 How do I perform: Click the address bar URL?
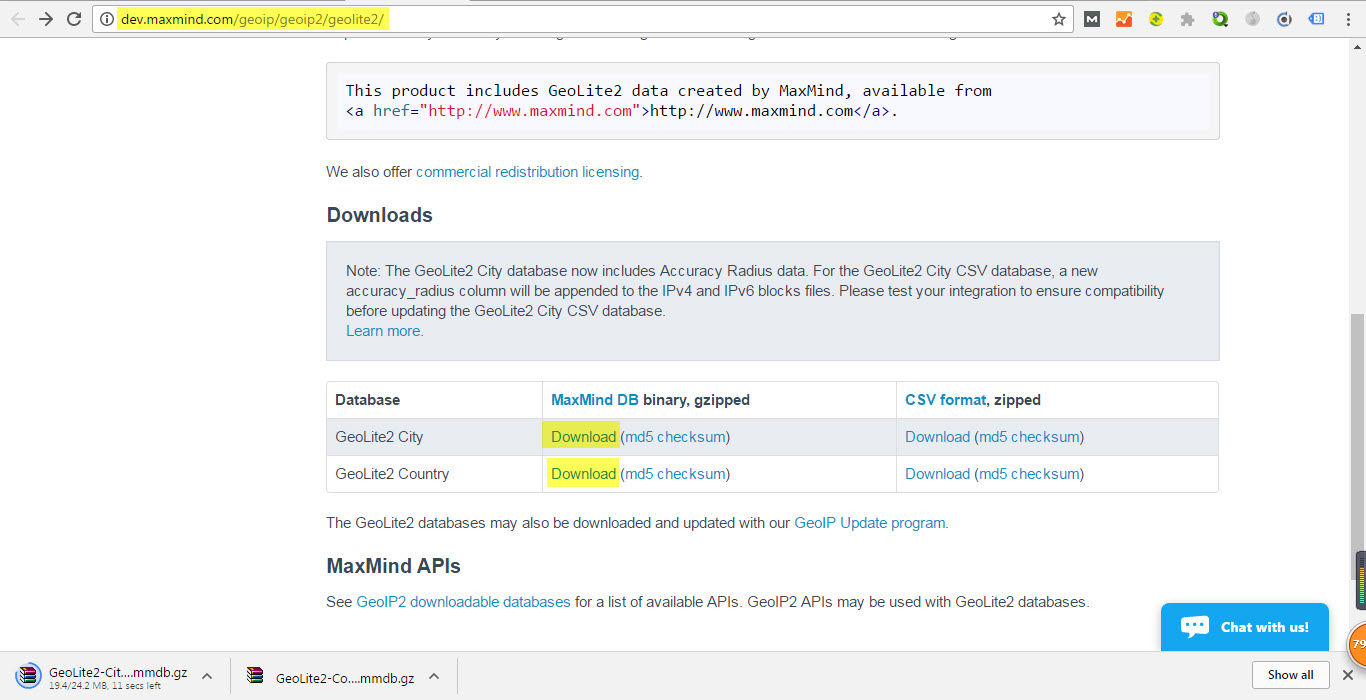click(x=253, y=19)
